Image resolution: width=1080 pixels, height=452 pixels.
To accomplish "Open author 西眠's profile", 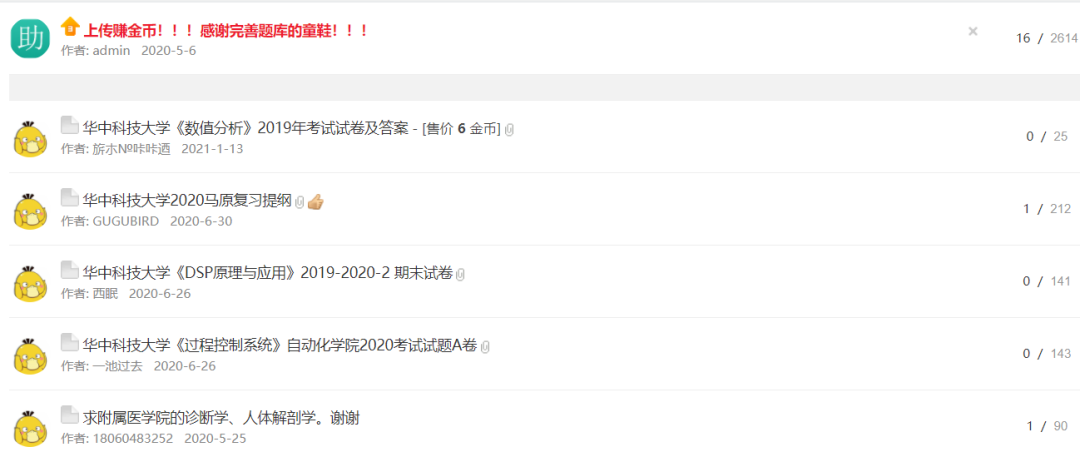I will (x=105, y=294).
